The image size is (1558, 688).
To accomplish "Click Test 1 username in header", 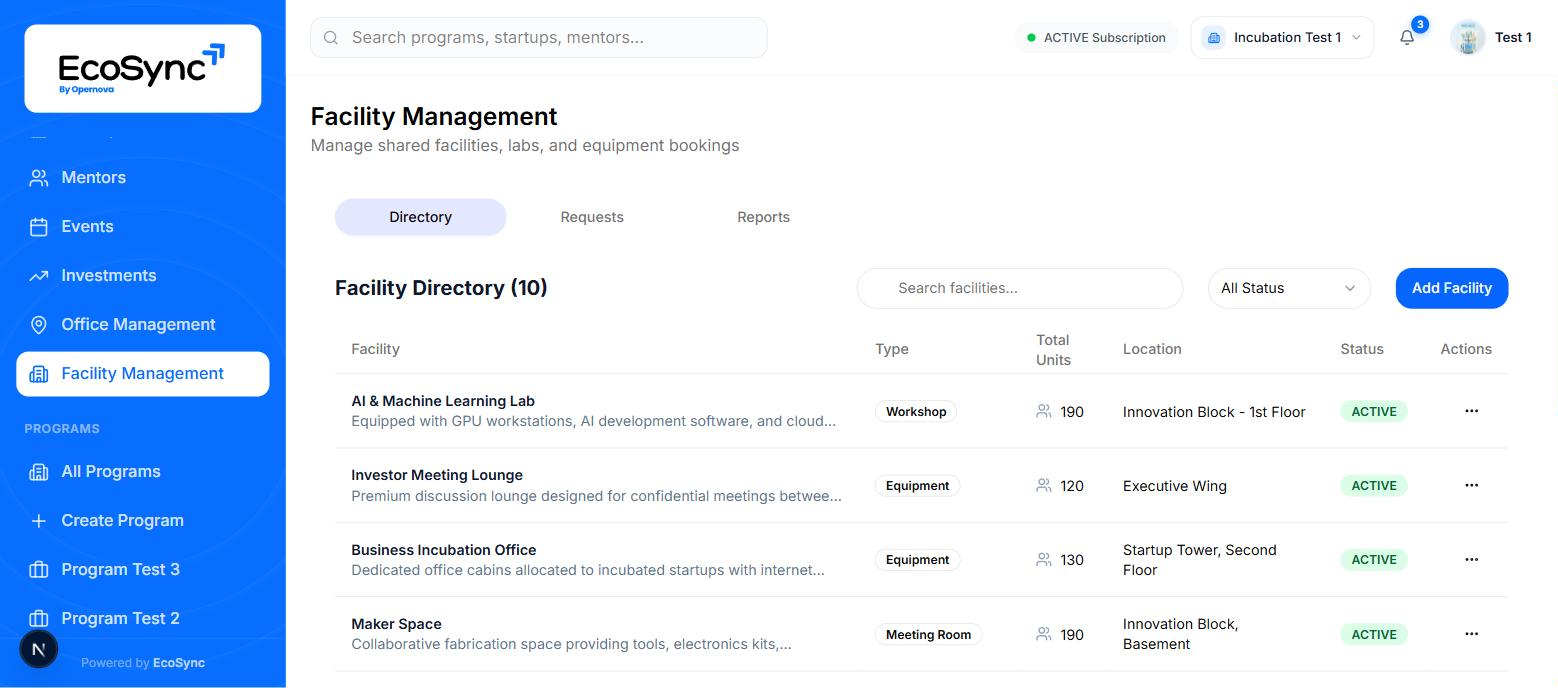I will (1513, 38).
